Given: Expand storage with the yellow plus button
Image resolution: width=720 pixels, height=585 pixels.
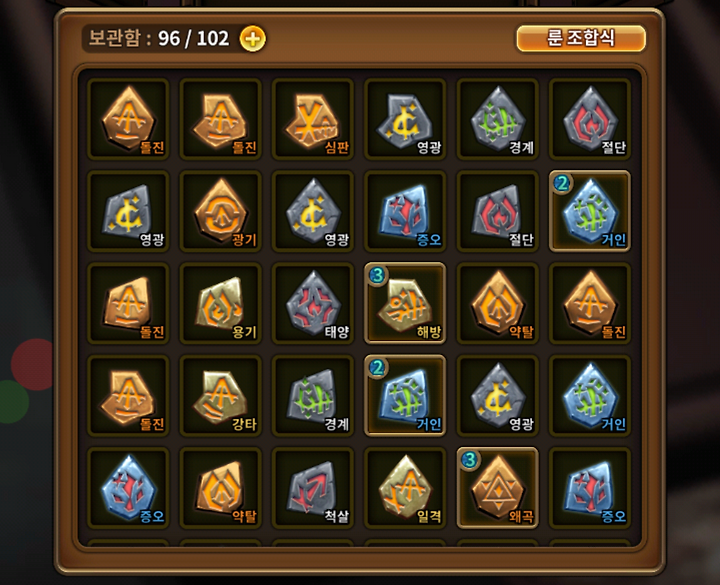Looking at the screenshot, I should pyautogui.click(x=253, y=39).
